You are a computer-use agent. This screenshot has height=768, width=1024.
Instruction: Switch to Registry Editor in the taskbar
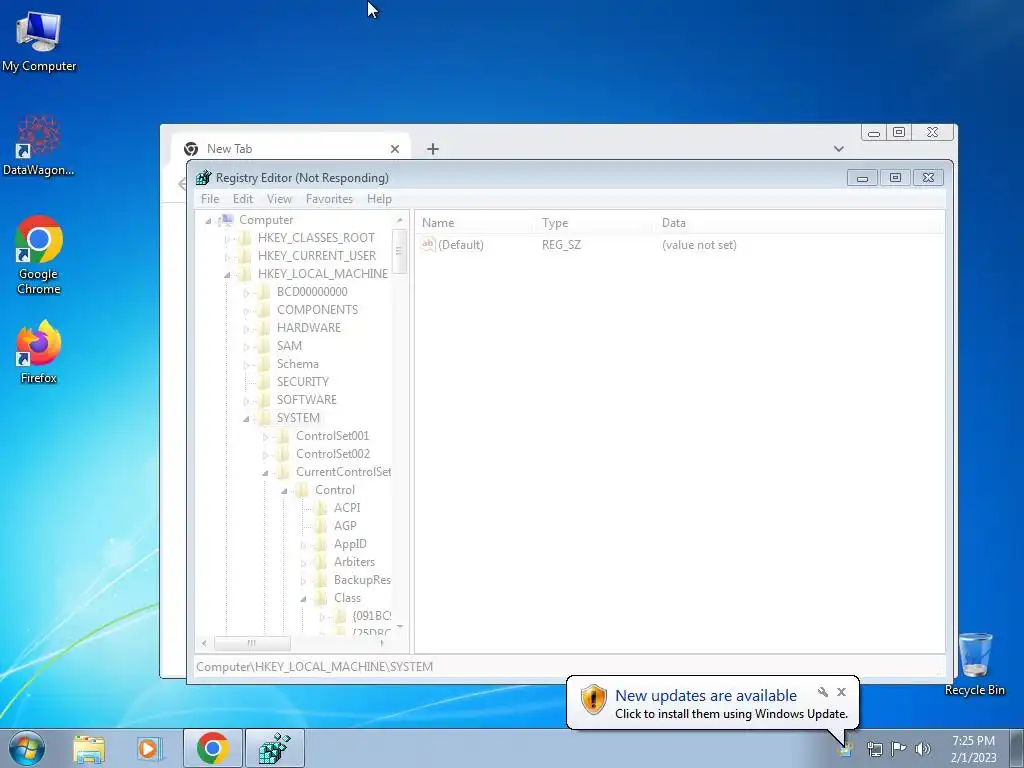pos(275,748)
